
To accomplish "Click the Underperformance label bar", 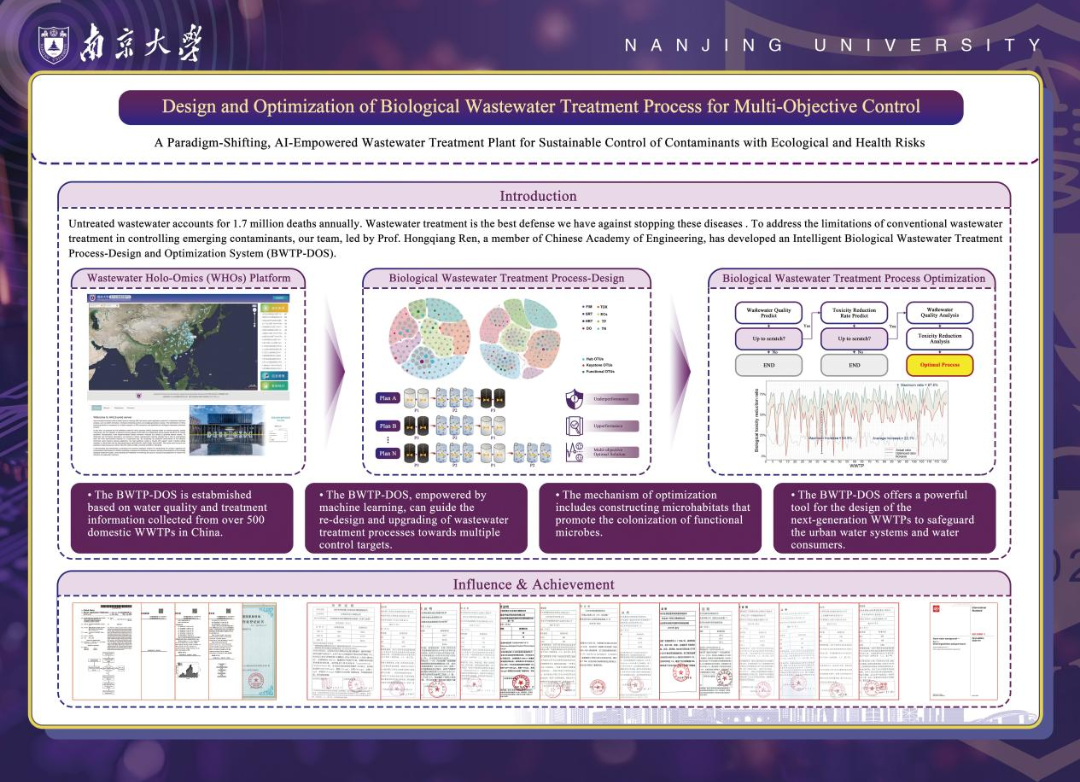I will point(611,399).
